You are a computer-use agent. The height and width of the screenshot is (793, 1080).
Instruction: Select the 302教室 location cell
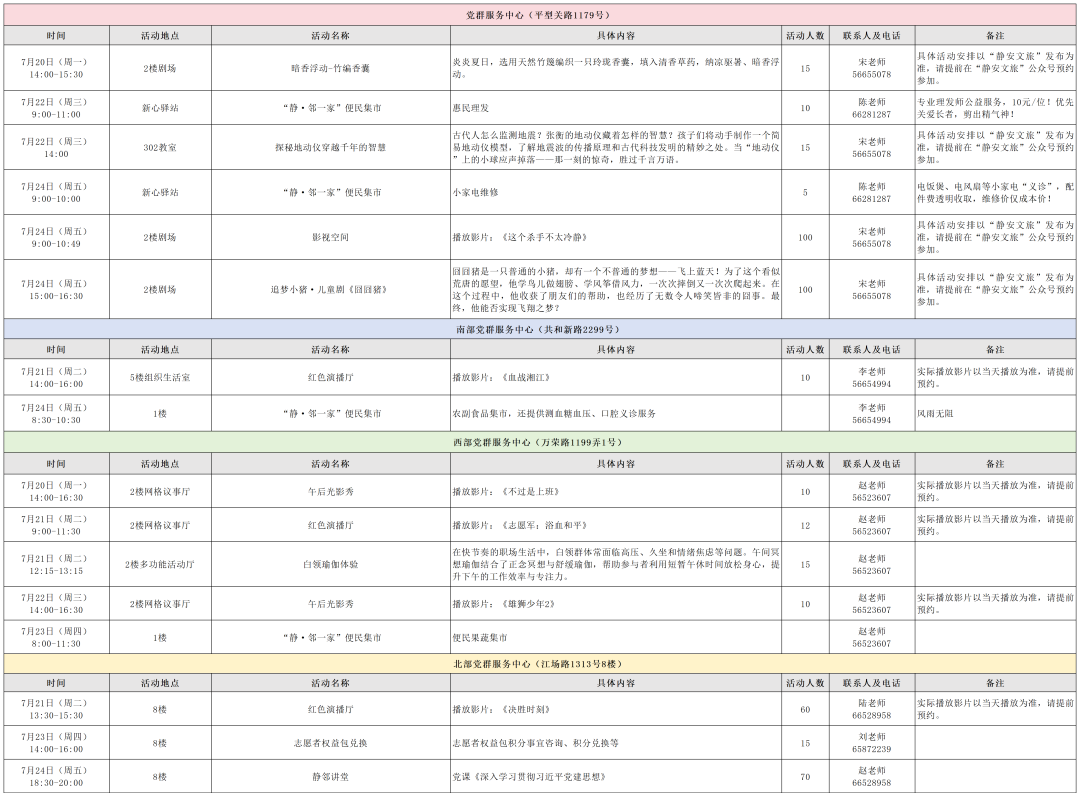[160, 147]
